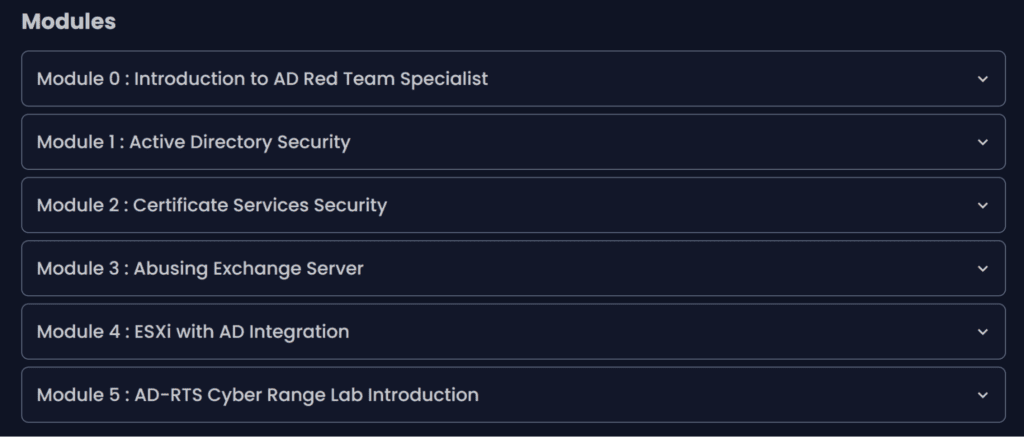
Task: Click the Modules section heading
Action: 68,22
